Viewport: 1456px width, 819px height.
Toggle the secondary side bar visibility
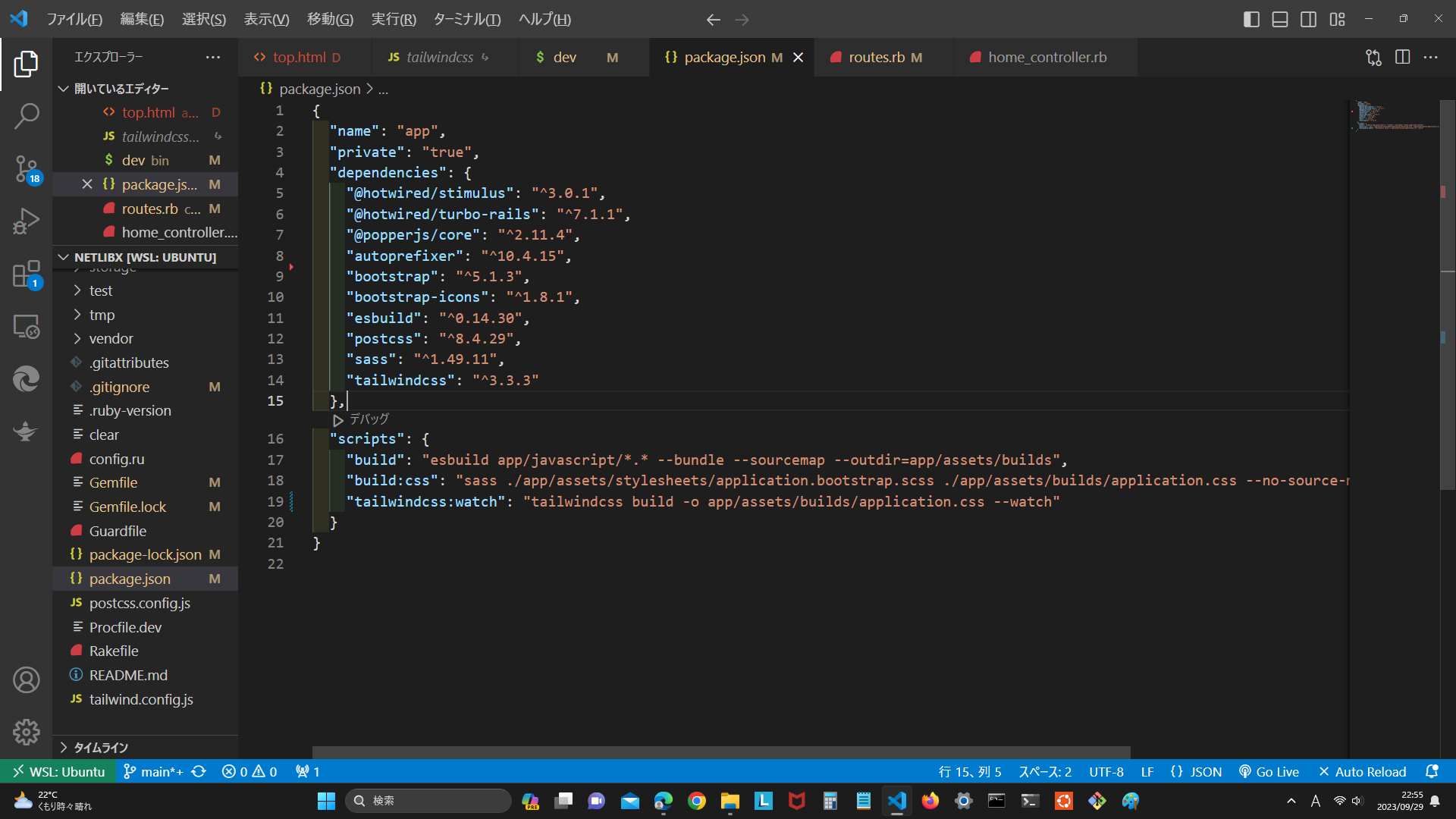coord(1308,20)
